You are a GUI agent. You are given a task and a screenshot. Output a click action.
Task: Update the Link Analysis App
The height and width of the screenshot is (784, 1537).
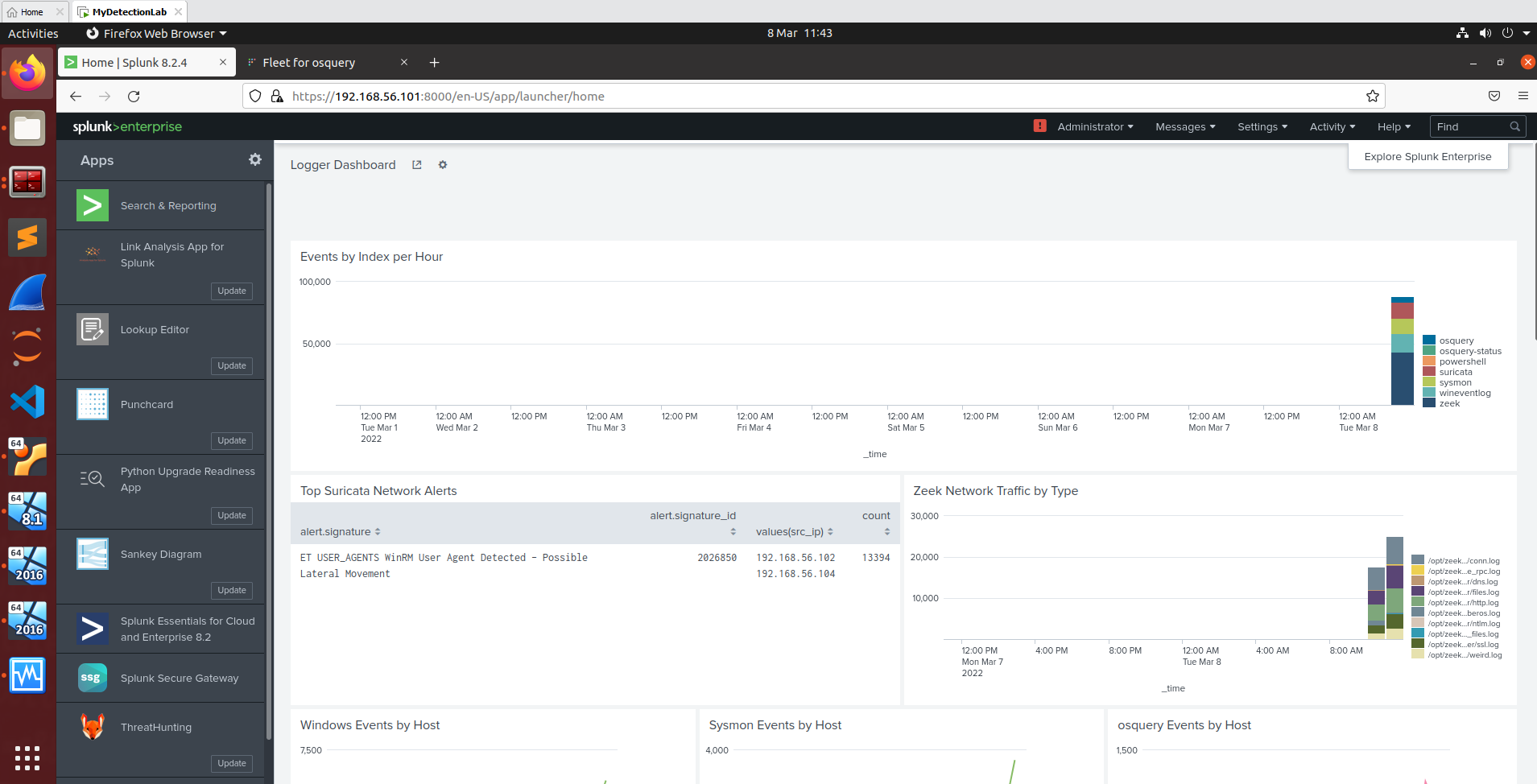tap(232, 291)
